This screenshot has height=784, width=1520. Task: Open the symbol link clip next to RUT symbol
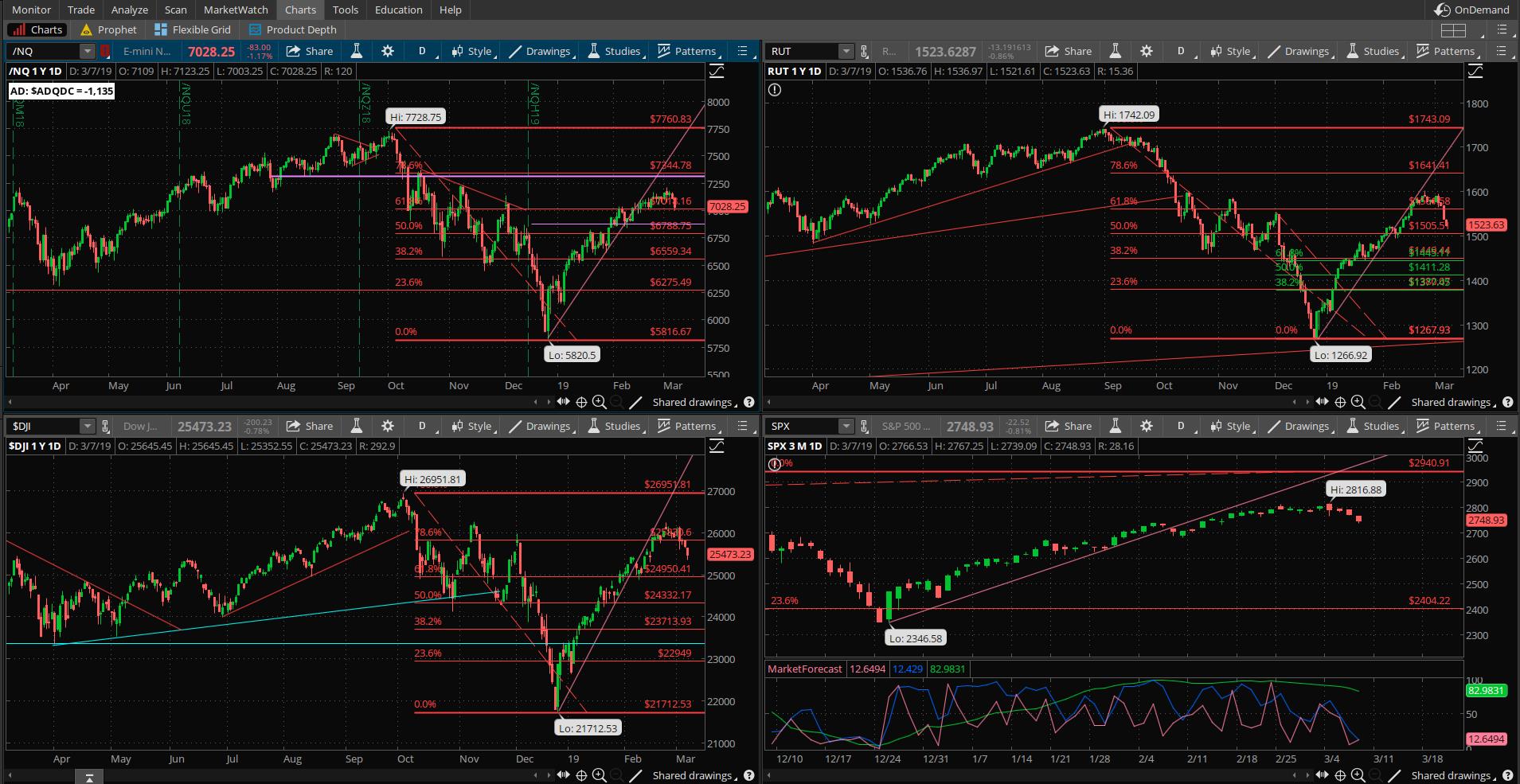(x=864, y=51)
